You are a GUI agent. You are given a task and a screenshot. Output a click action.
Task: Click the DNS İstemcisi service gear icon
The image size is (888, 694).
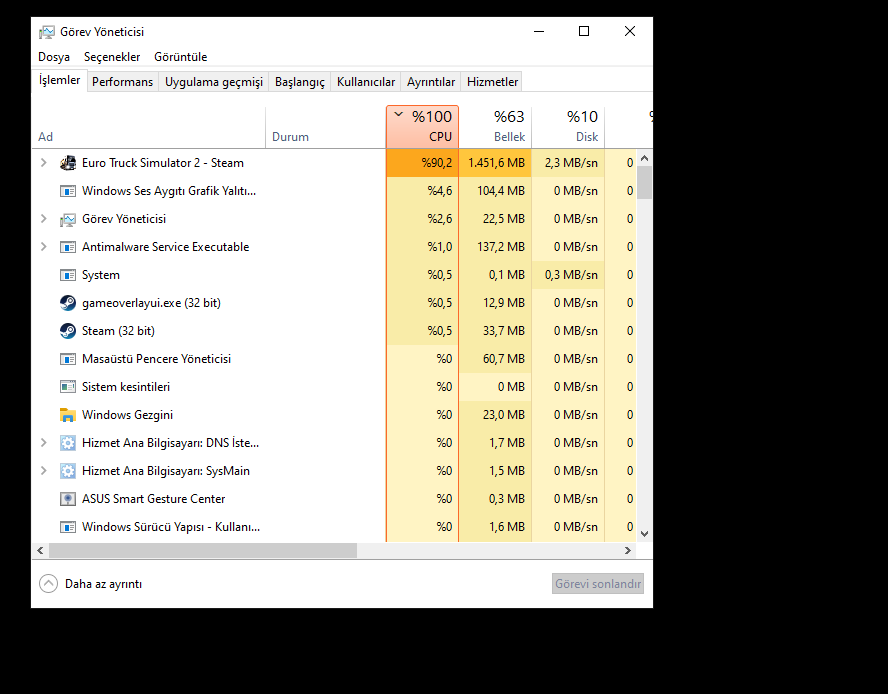click(68, 442)
